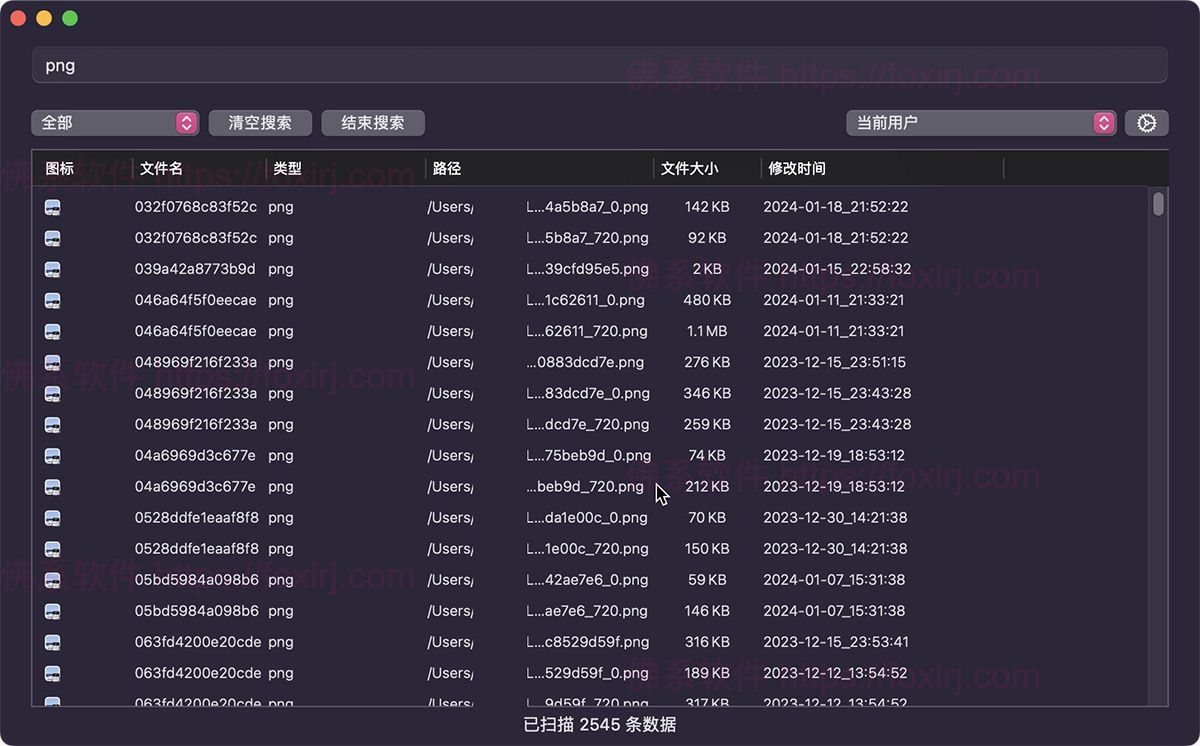
Task: Open the 全部 filter dropdown
Action: click(110, 123)
